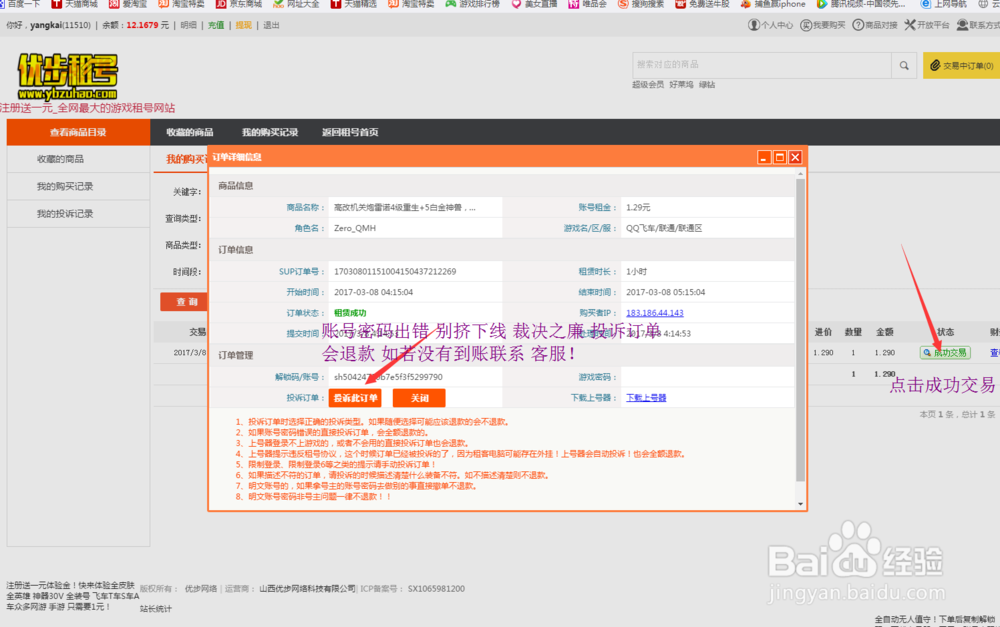Click the product search magnifier icon
The image size is (1000, 627).
904,64
